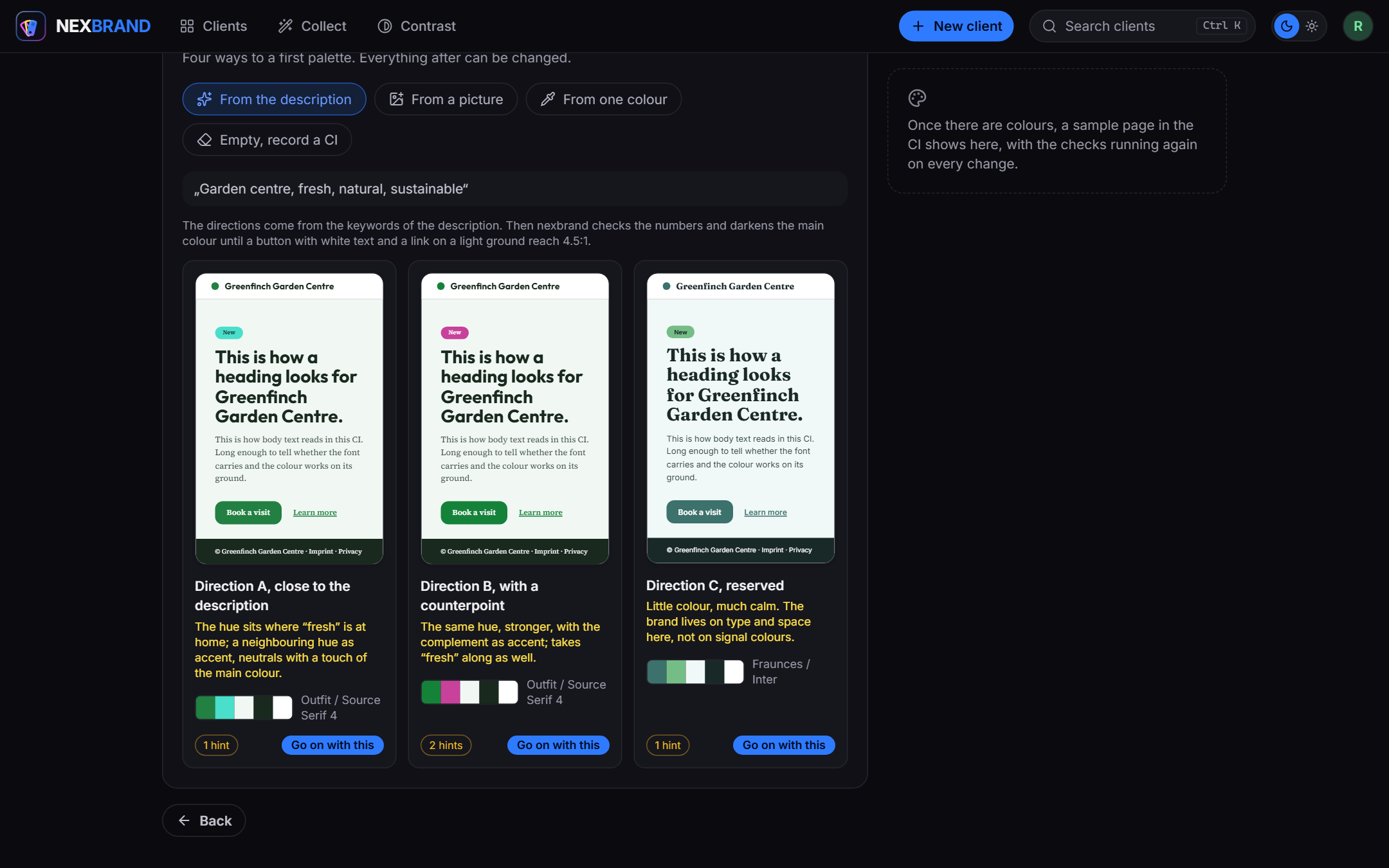Screen dimensions: 1389x868
Task: Click the New client button
Action: tap(956, 26)
